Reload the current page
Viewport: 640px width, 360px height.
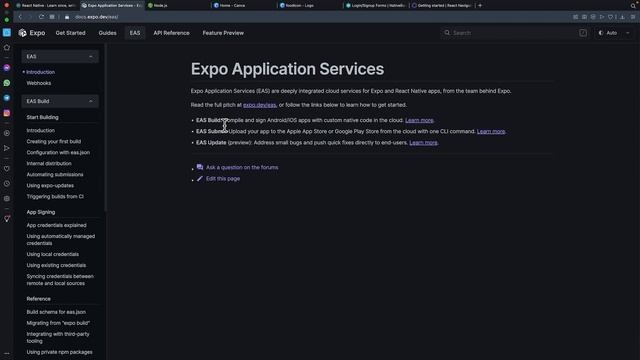(x=41, y=17)
